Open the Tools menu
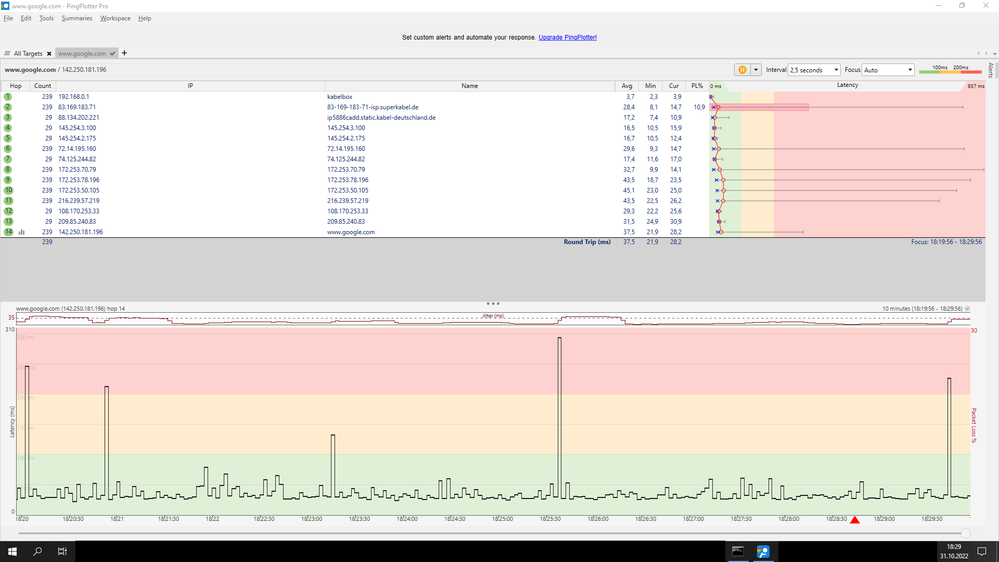 point(47,18)
